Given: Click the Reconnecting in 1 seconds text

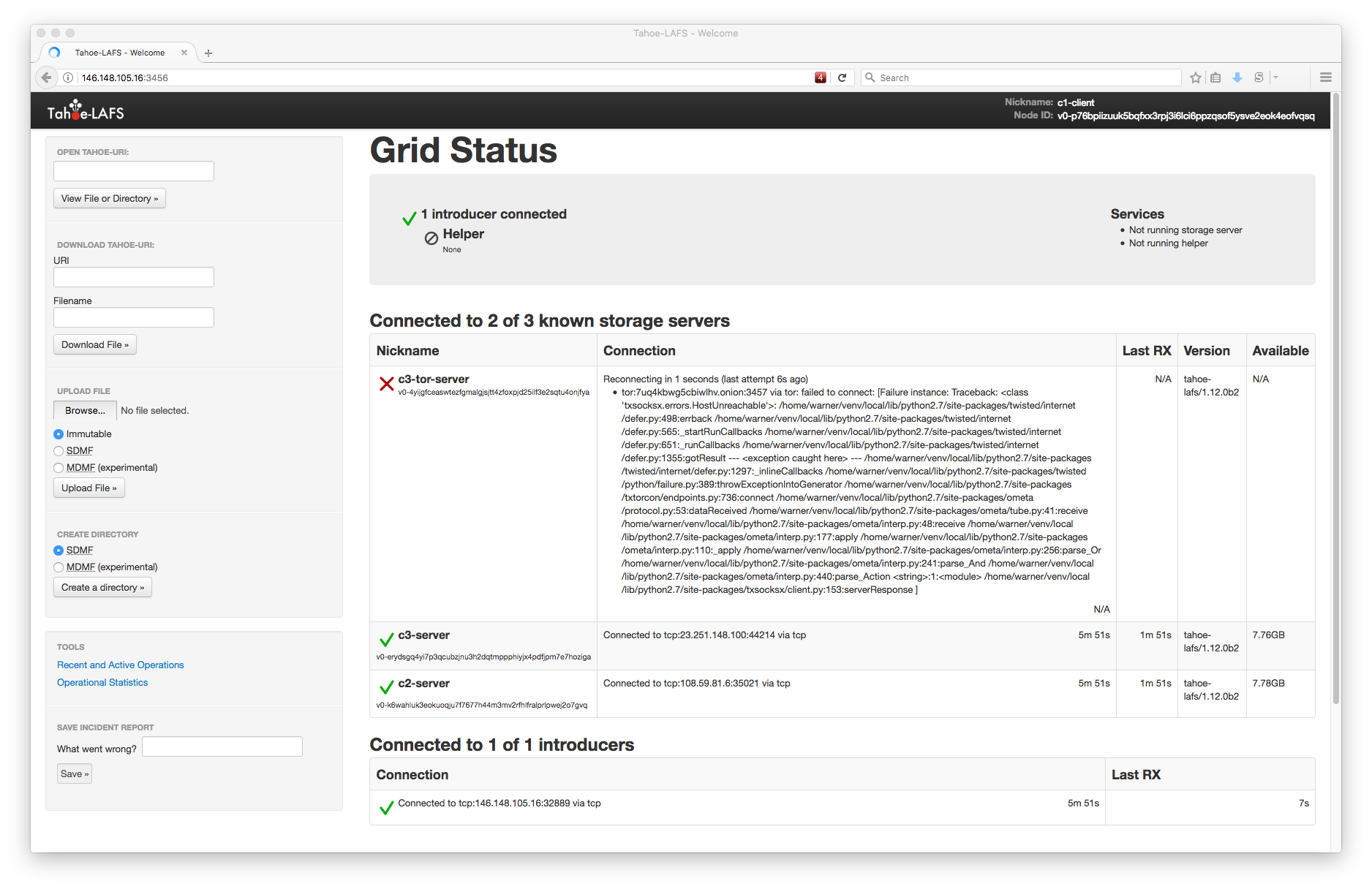Looking at the screenshot, I should [705, 379].
